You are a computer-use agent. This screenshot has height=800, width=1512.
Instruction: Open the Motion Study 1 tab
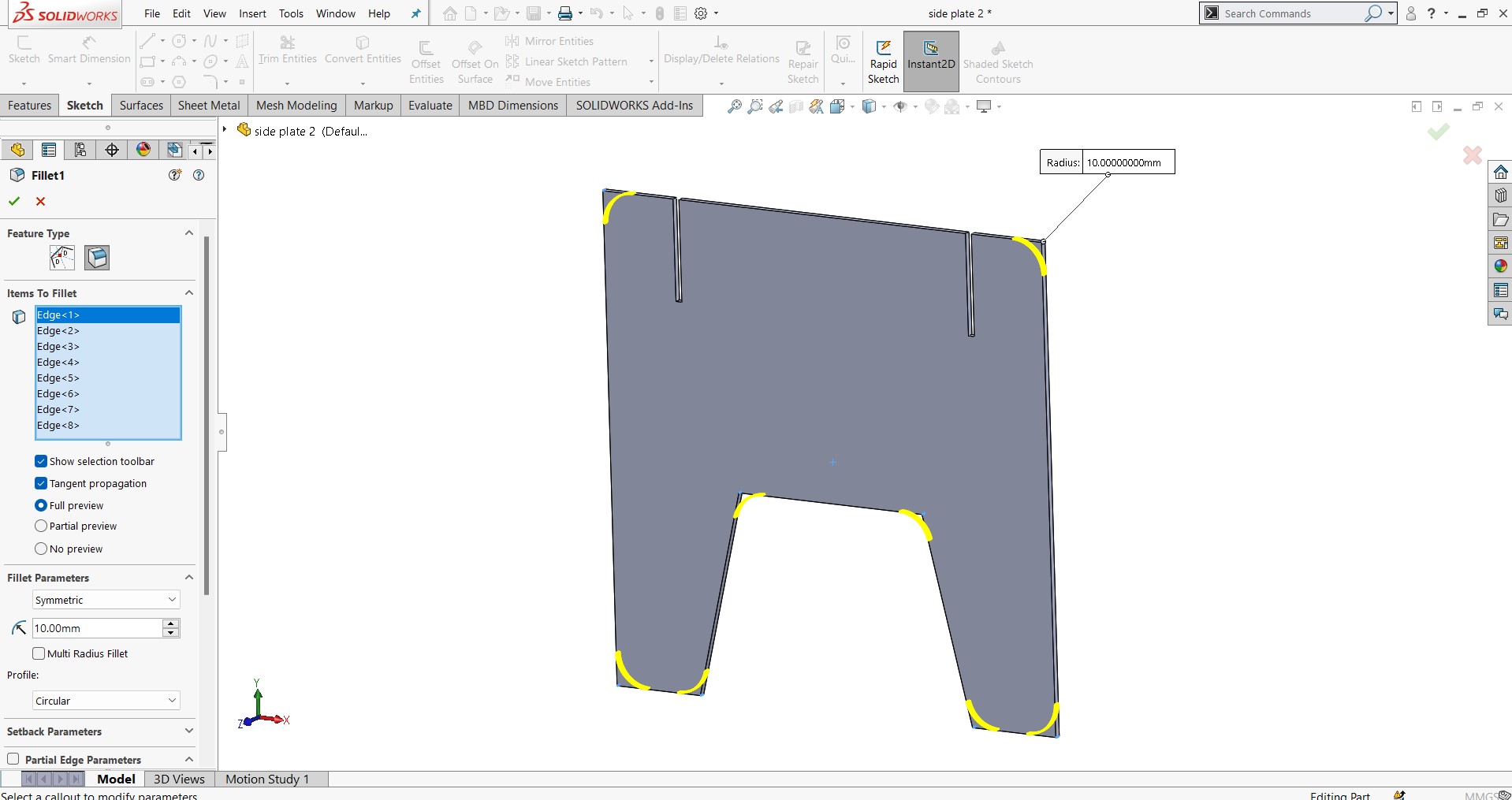pos(267,779)
